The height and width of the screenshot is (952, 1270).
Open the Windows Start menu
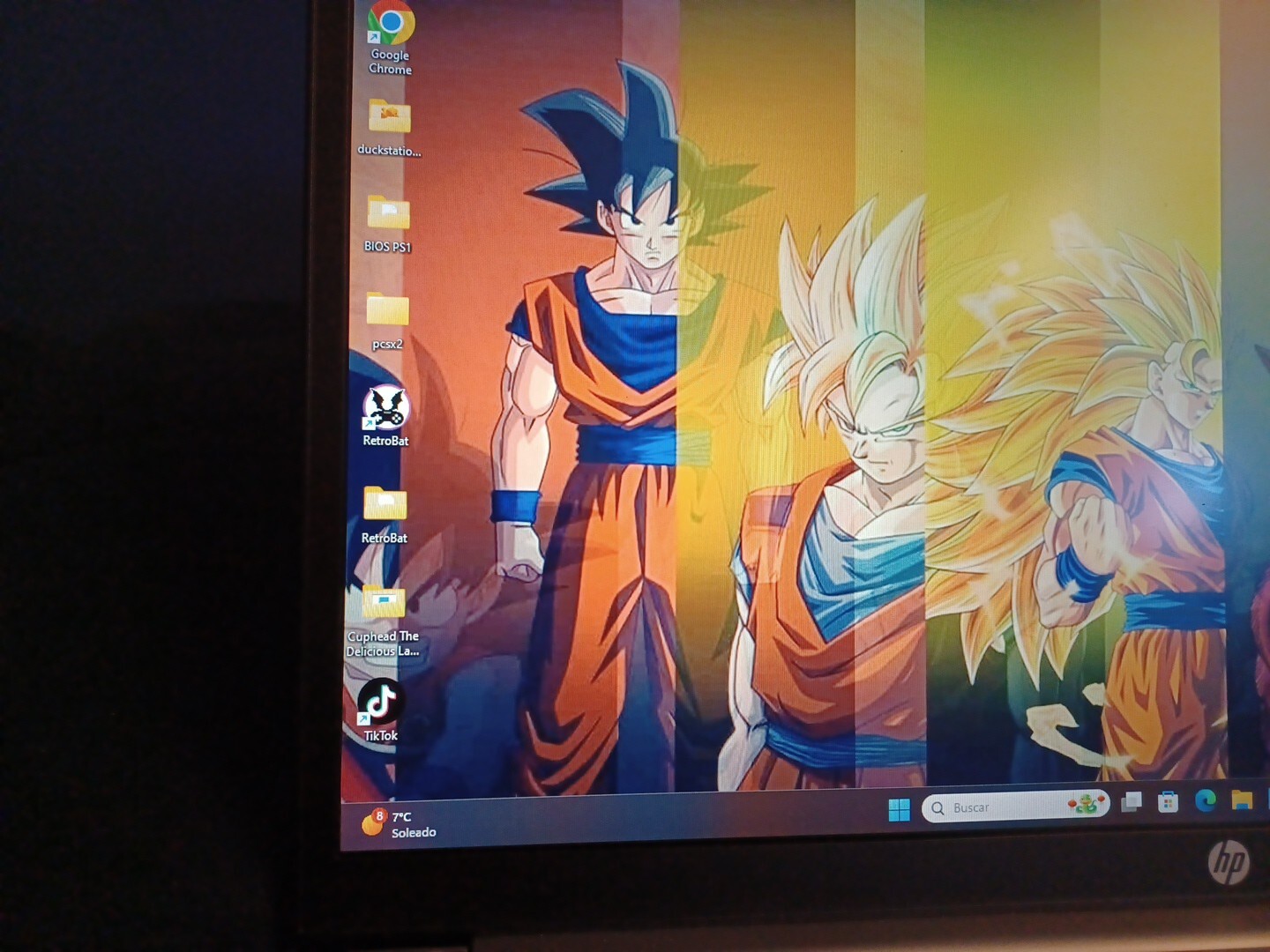click(x=899, y=809)
